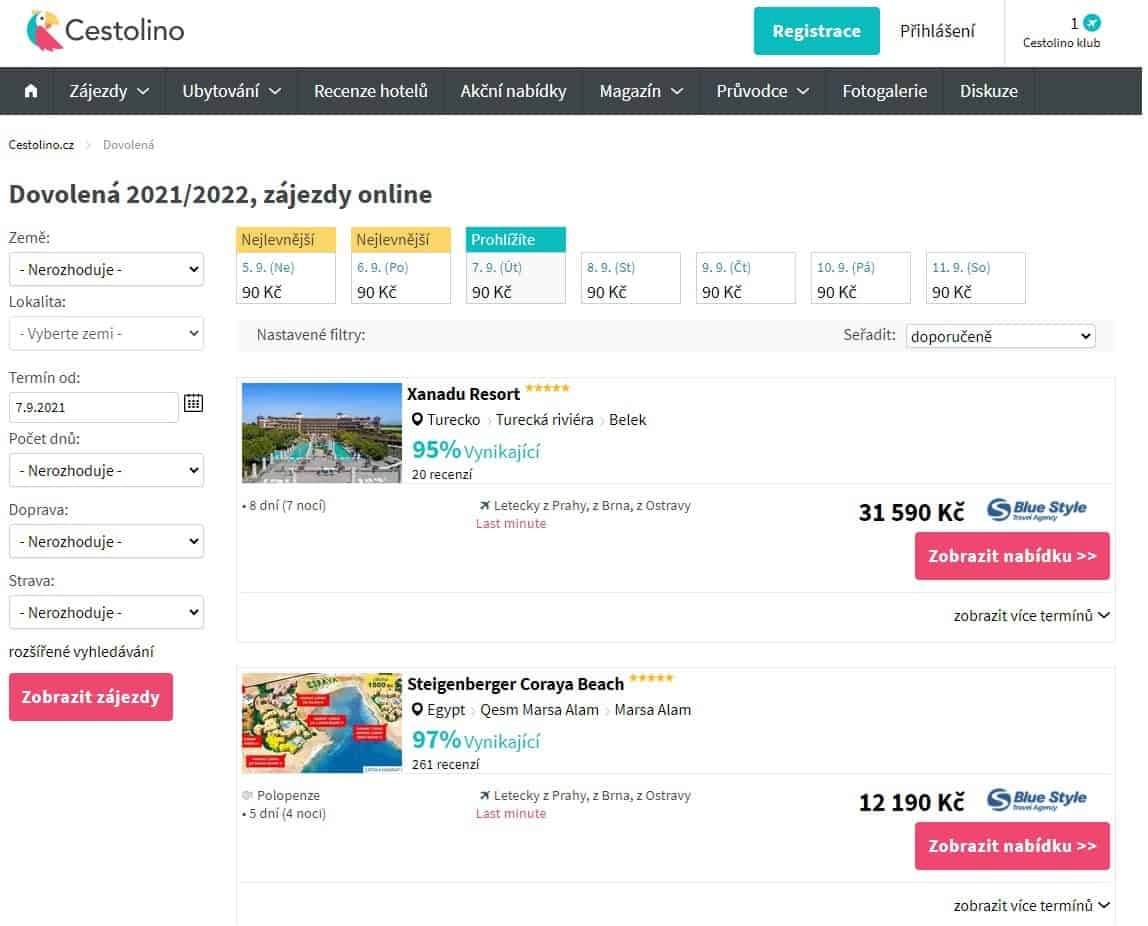Open Akční nabídky page
The height and width of the screenshot is (926, 1148).
(513, 92)
